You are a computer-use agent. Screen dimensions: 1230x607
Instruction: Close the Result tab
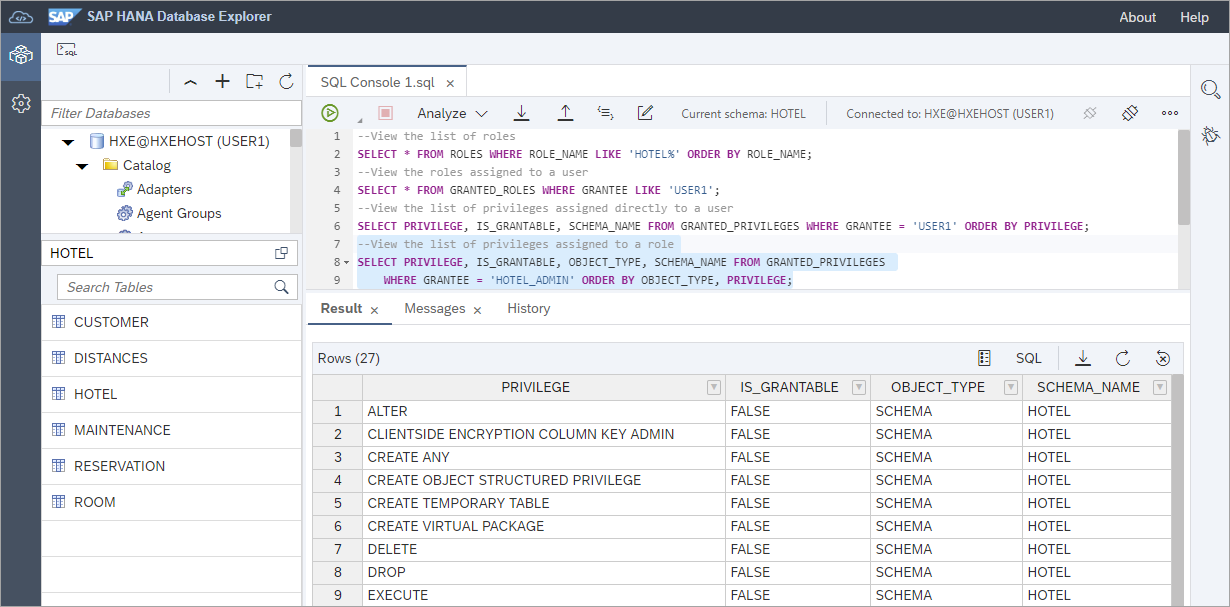[374, 311]
